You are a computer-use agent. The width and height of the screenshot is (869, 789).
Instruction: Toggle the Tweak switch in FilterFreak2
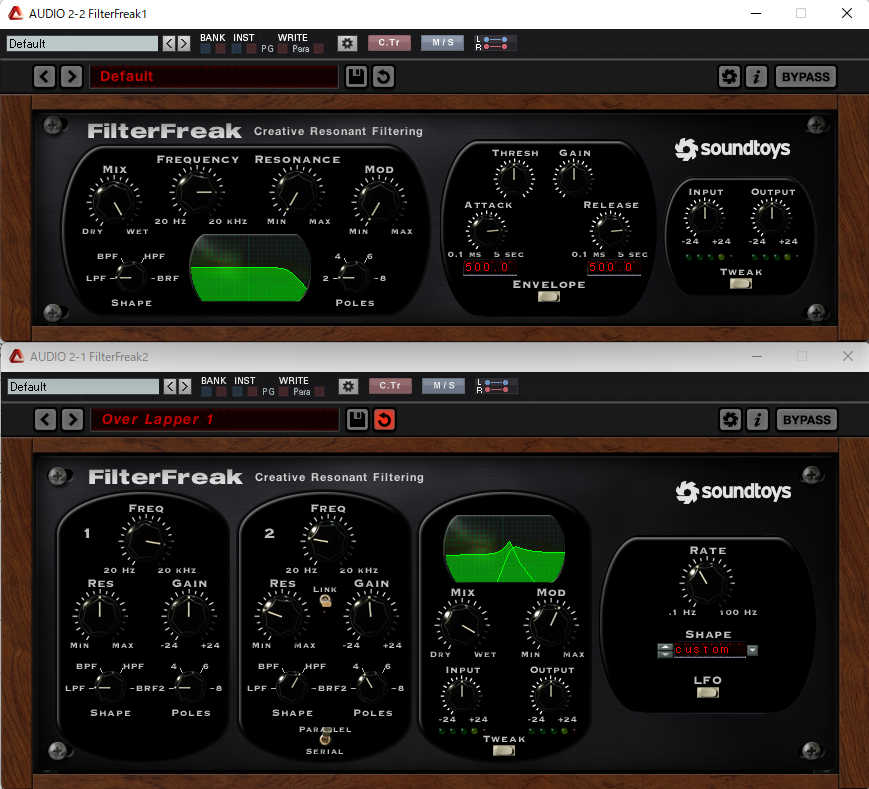click(x=504, y=751)
